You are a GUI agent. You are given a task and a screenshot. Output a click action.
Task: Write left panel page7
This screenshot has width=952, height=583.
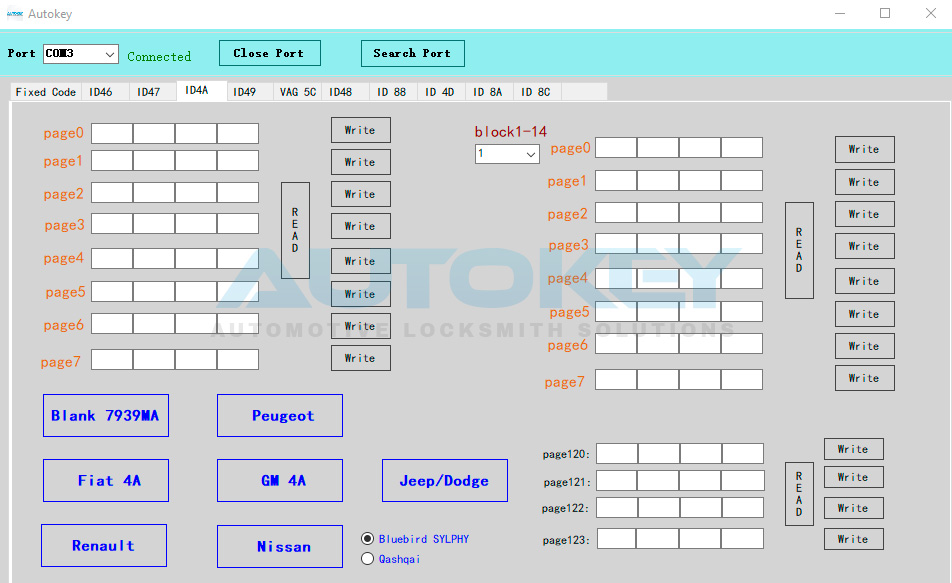pyautogui.click(x=361, y=358)
